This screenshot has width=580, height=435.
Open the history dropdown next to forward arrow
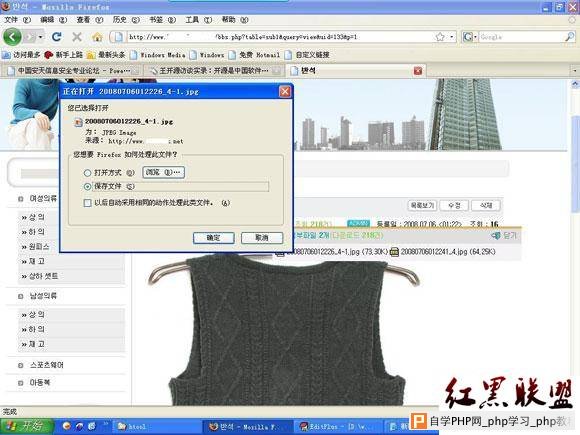coord(40,37)
